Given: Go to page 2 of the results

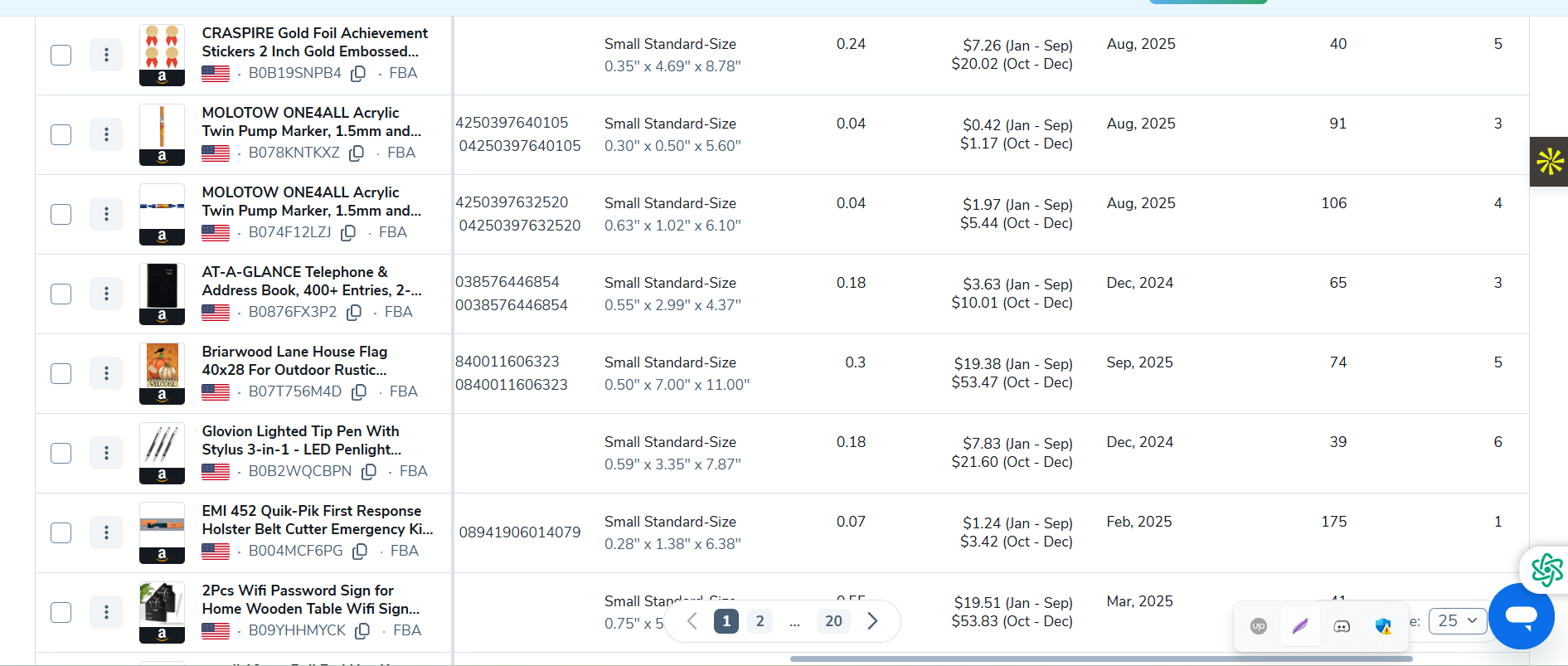Looking at the screenshot, I should [760, 621].
